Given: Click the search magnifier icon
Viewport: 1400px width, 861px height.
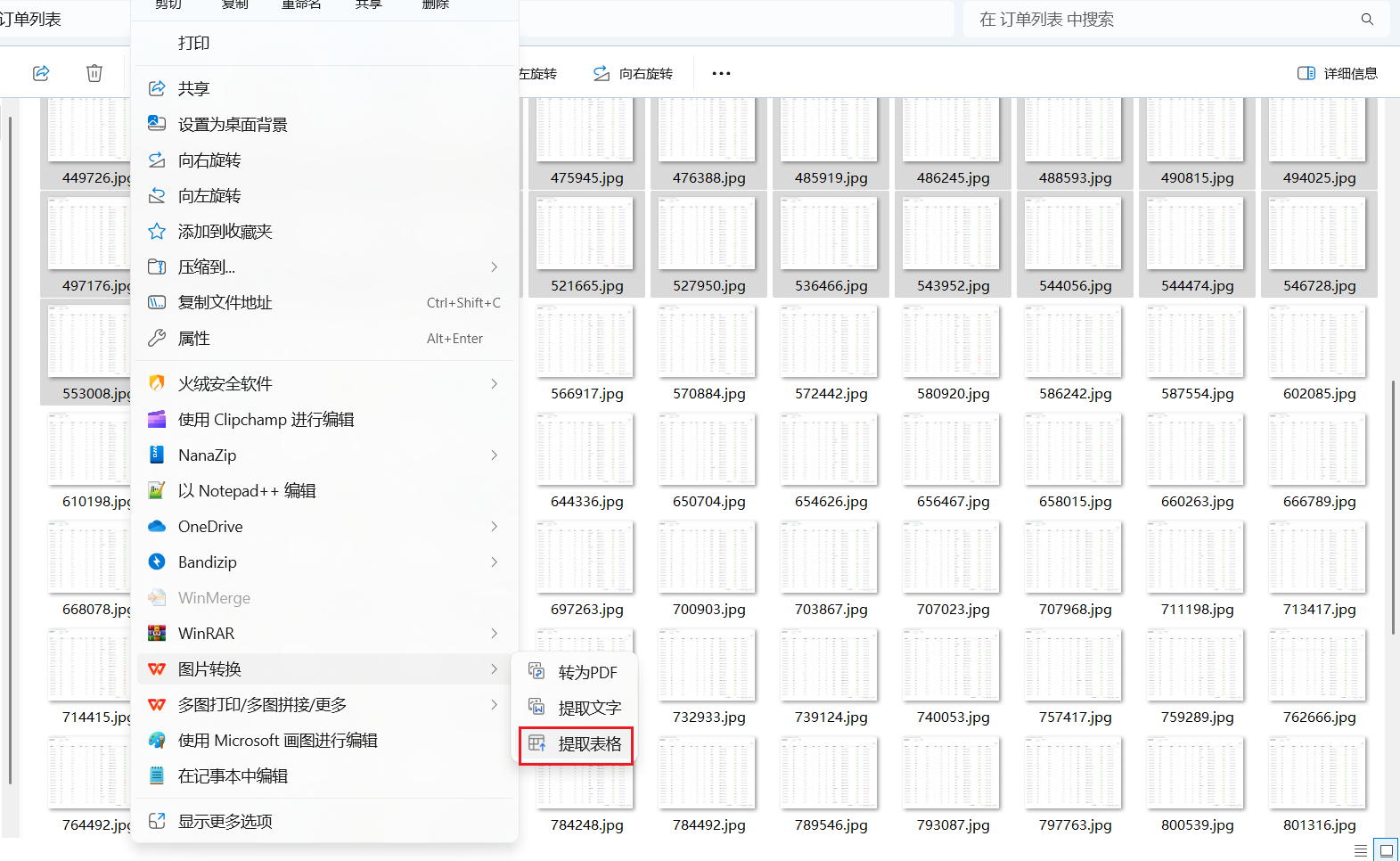Looking at the screenshot, I should pos(1367,20).
